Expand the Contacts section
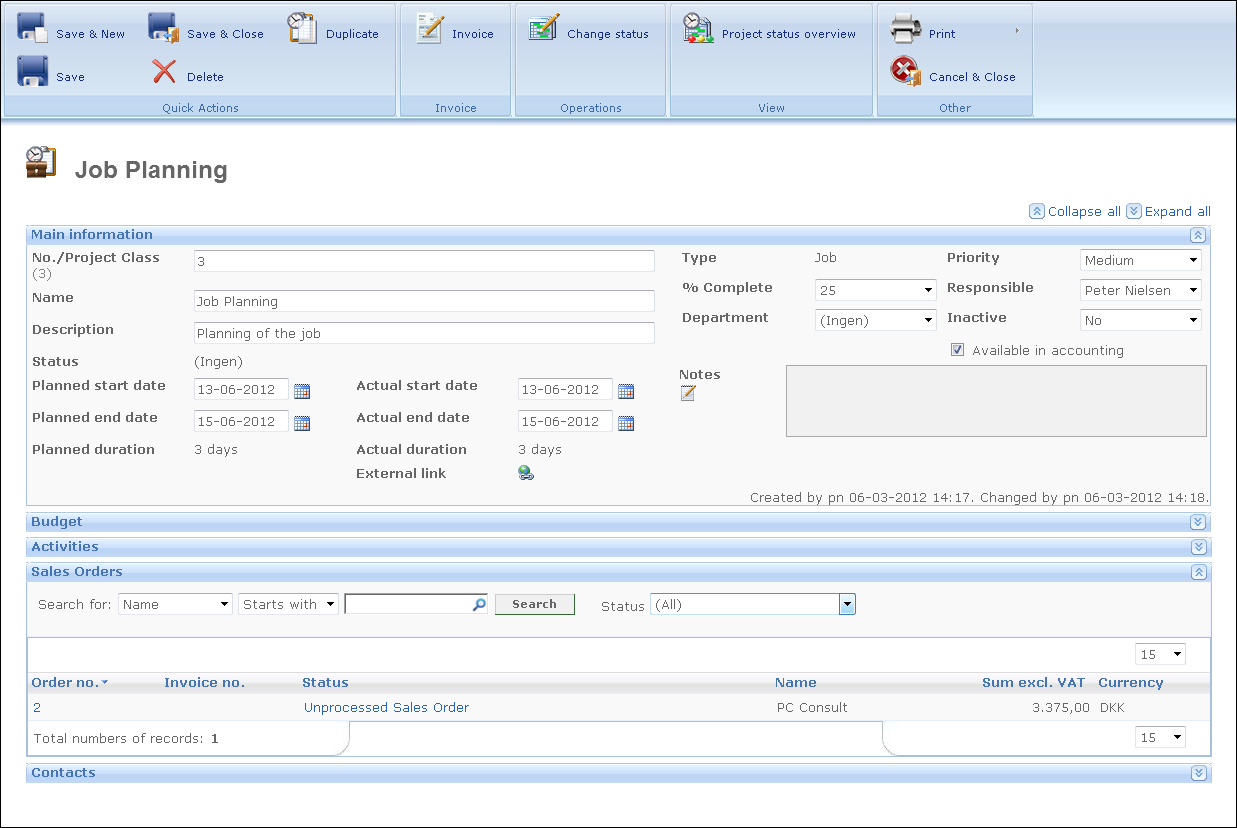The height and width of the screenshot is (828, 1237). [1198, 773]
